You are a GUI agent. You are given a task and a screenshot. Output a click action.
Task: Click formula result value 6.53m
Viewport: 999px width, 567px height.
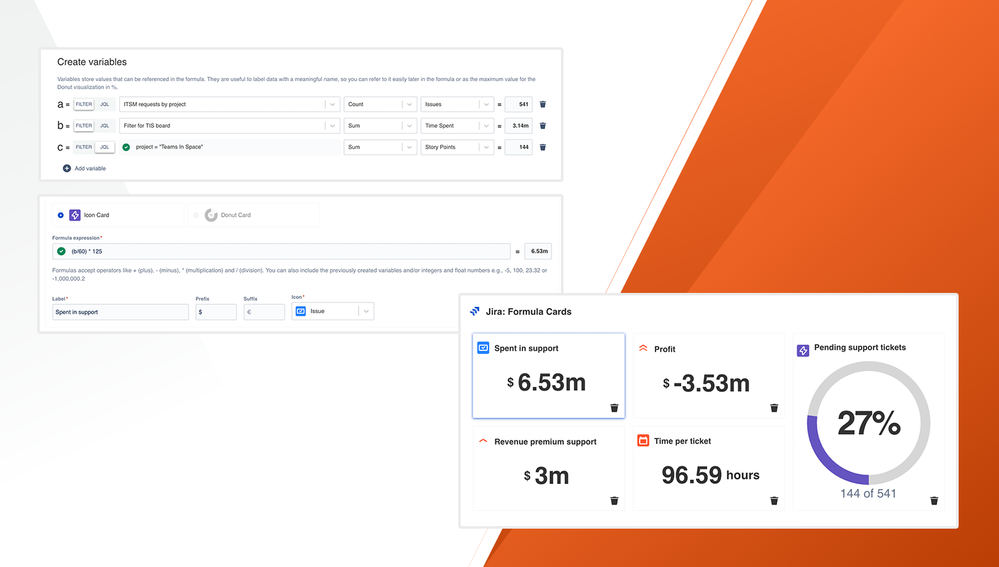(x=538, y=251)
